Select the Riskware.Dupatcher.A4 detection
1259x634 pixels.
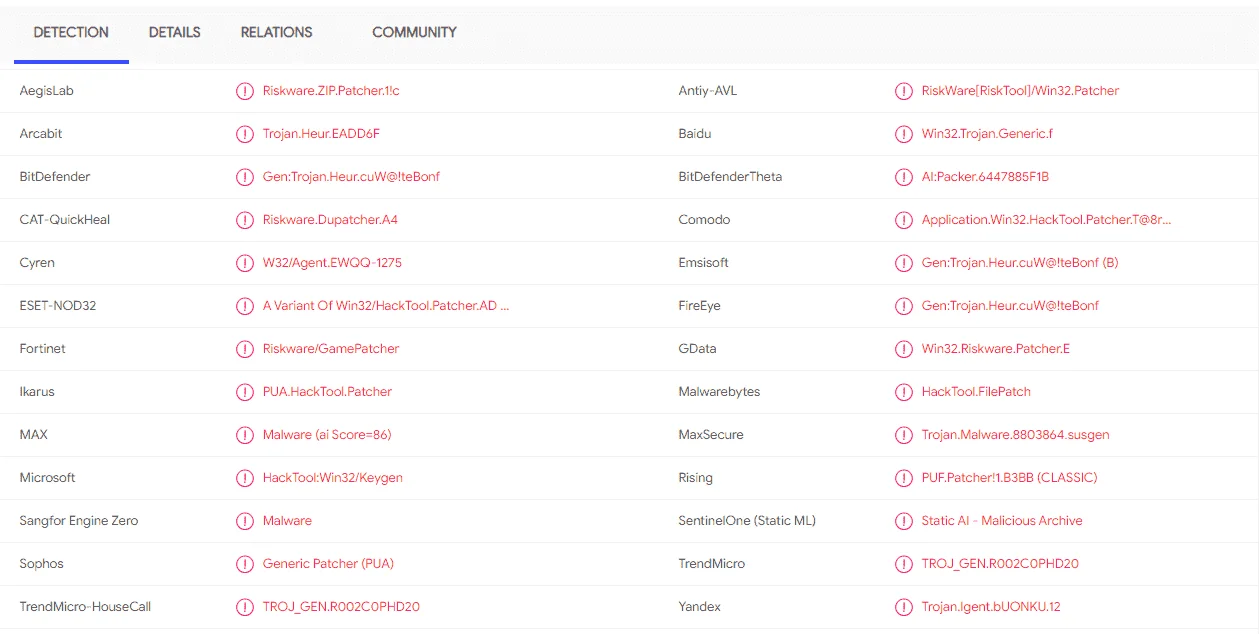click(330, 220)
